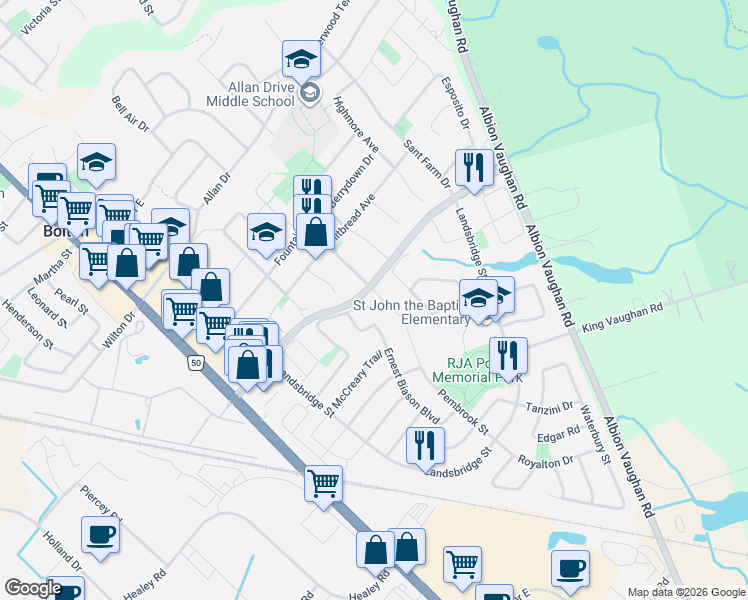Select the school marker near Bell Air Dr
The width and height of the screenshot is (748, 600).
[x=96, y=165]
